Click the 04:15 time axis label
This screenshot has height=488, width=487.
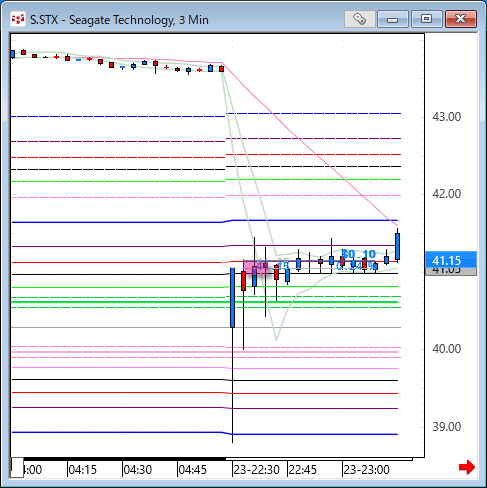[x=82, y=470]
